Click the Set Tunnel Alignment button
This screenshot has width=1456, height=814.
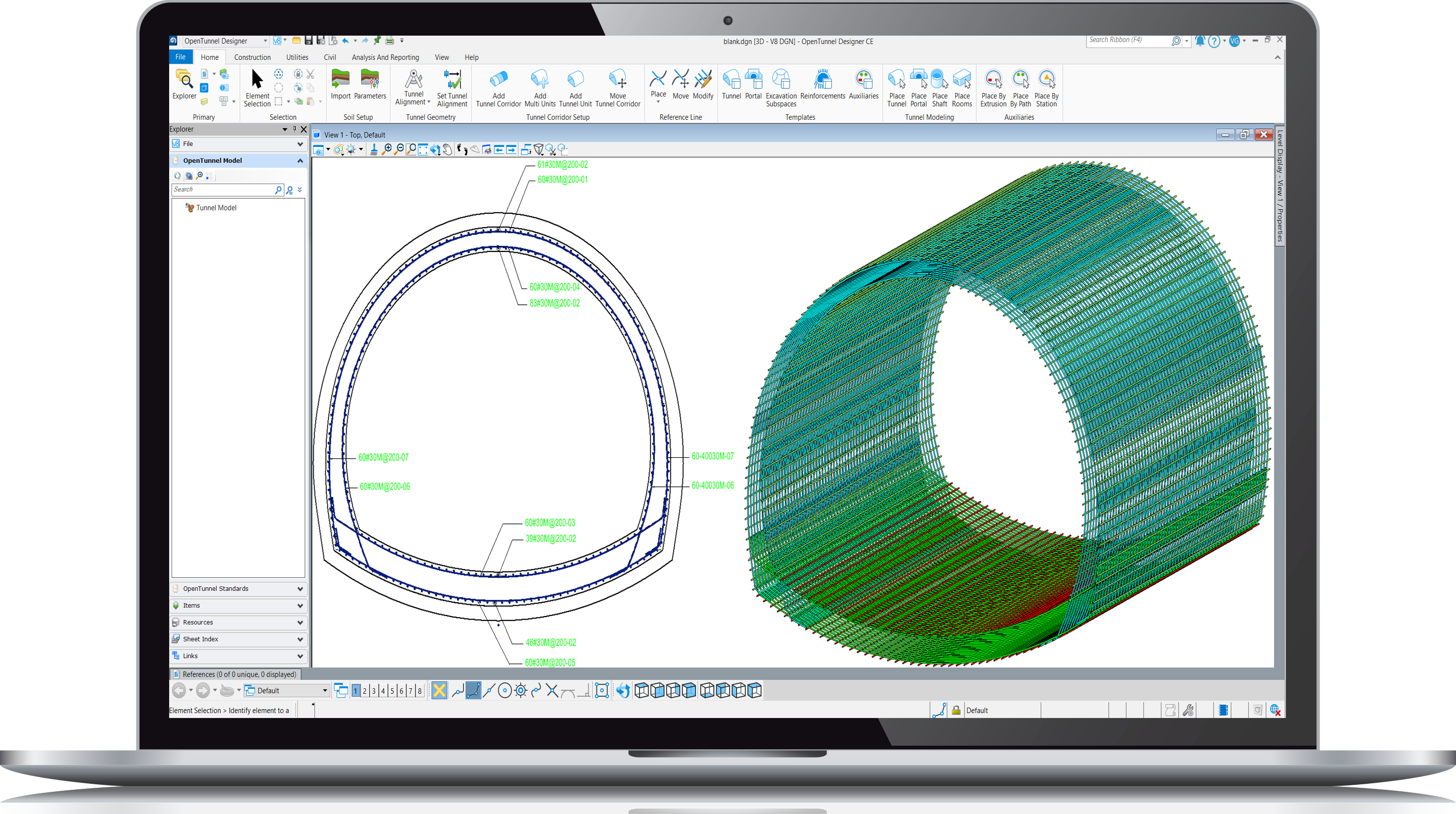pyautogui.click(x=452, y=88)
